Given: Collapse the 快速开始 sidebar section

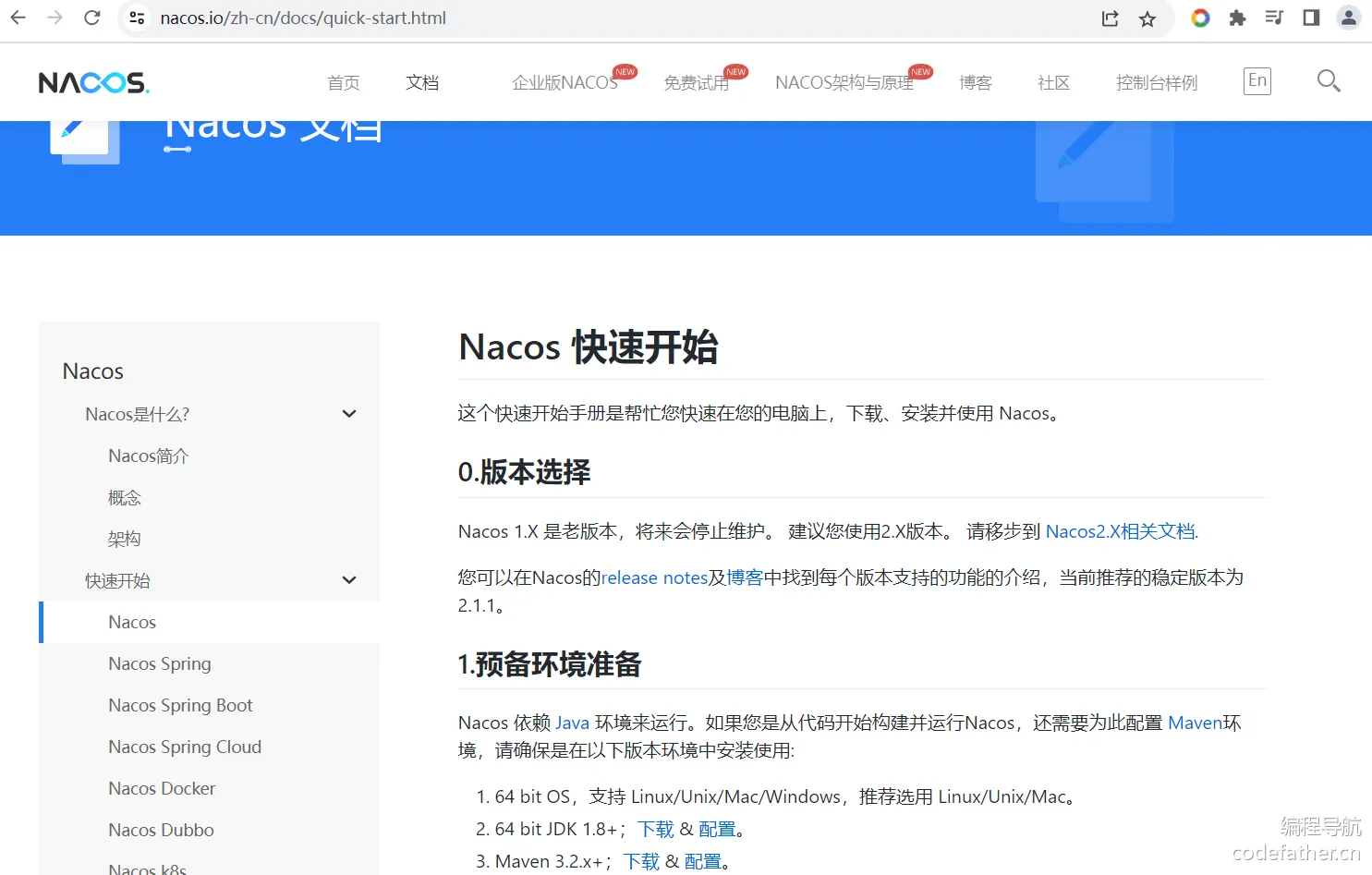Looking at the screenshot, I should click(349, 580).
